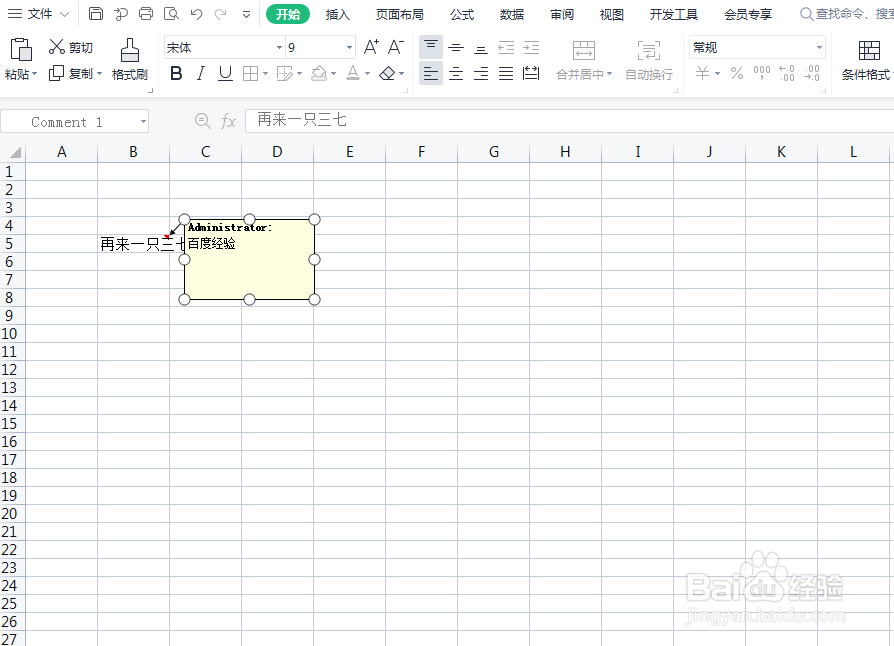Align text right

481,74
